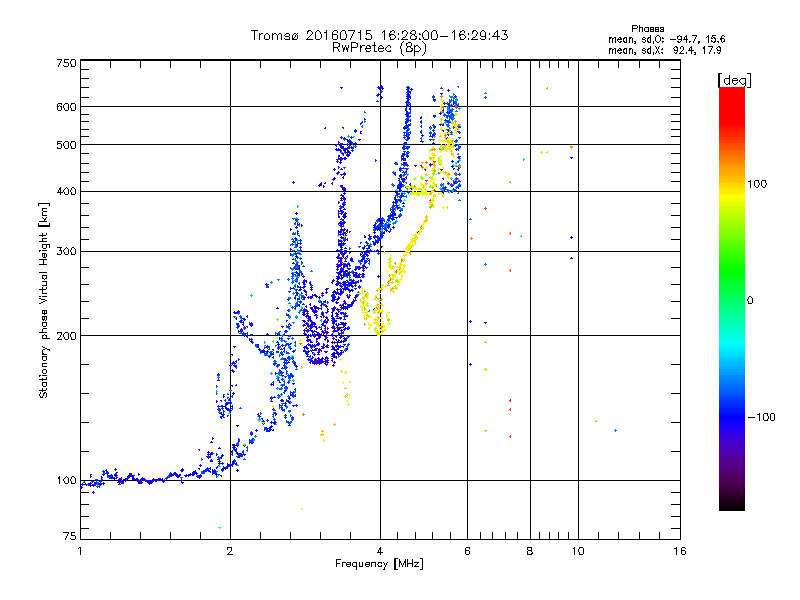Image resolution: width=800 pixels, height=600 pixels.
Task: Click the '200' y-axis tick label
Action: point(66,336)
